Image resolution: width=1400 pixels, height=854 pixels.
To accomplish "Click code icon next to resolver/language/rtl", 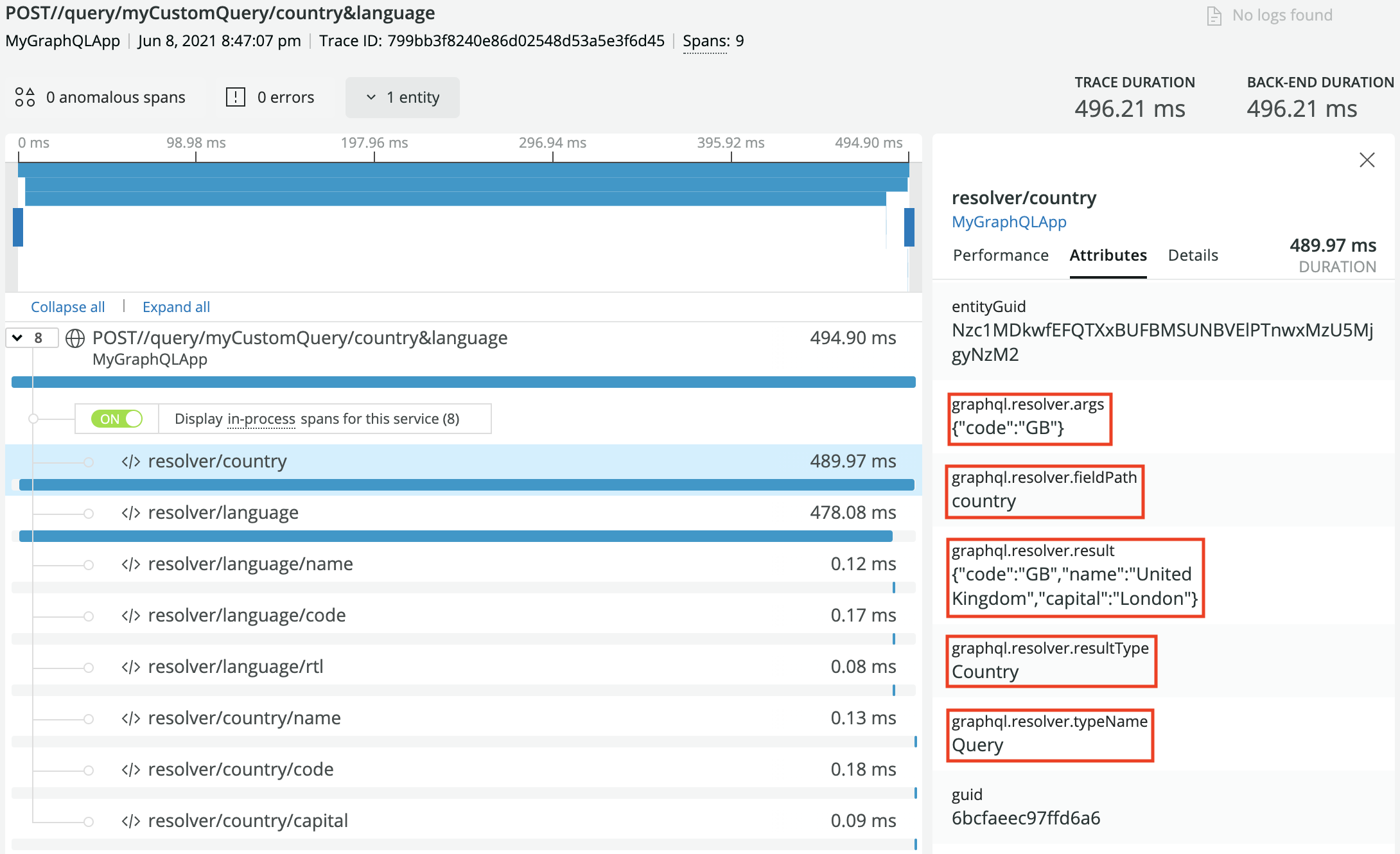I will (131, 667).
